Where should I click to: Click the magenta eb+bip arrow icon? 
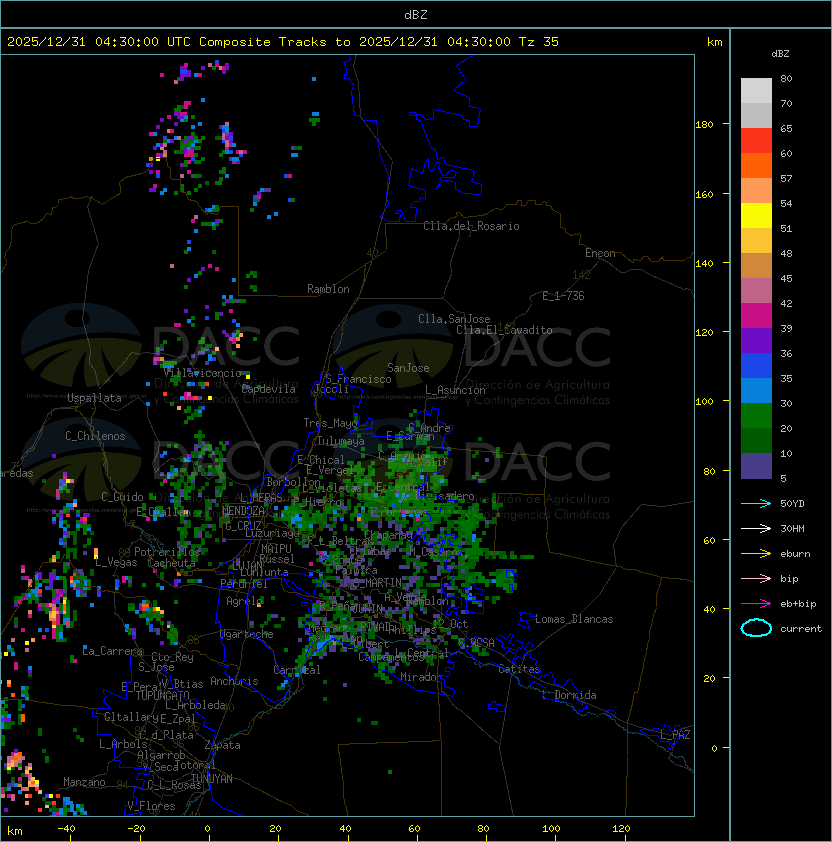click(756, 604)
